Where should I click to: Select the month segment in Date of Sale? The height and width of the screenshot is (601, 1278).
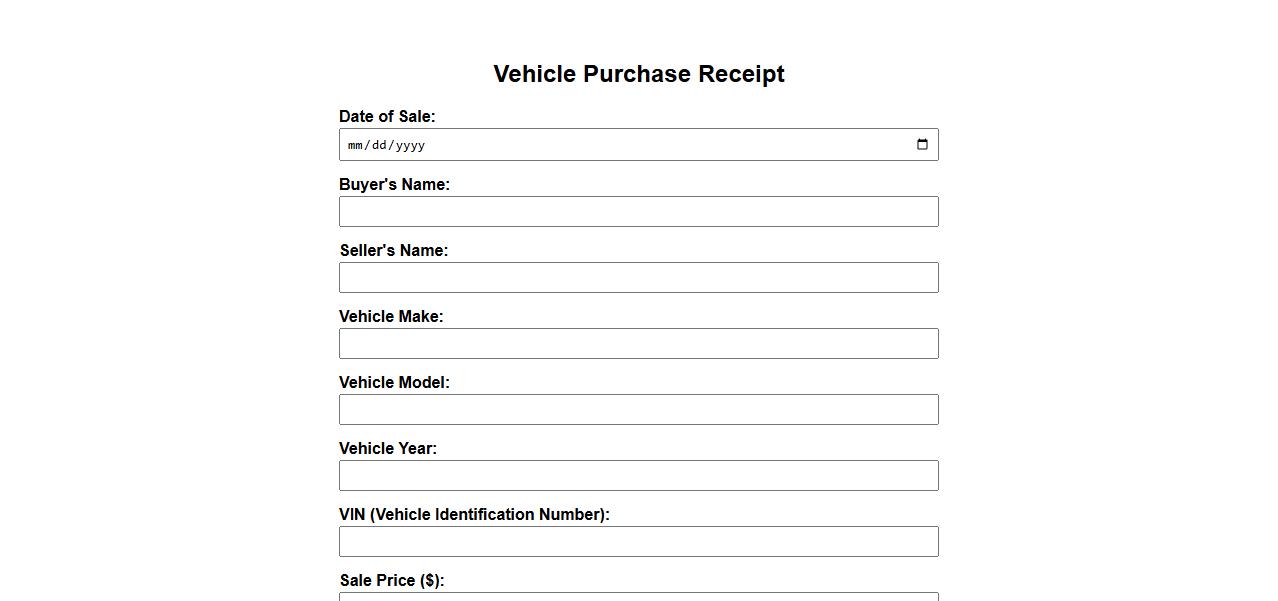coord(355,145)
